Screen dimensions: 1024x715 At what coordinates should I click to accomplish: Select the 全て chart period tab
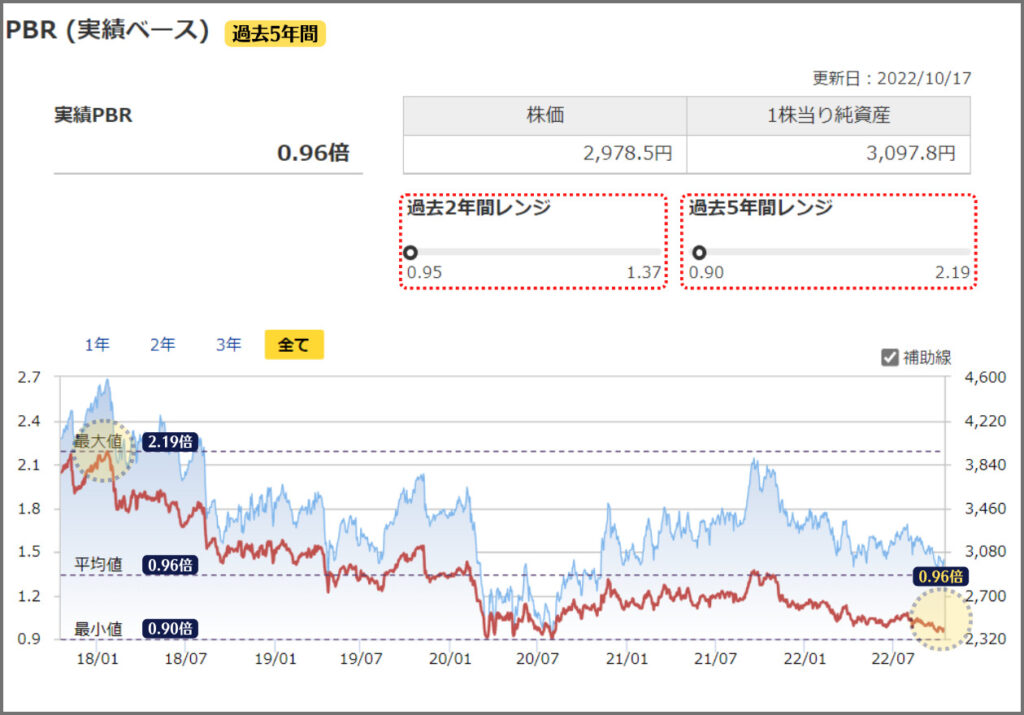294,345
